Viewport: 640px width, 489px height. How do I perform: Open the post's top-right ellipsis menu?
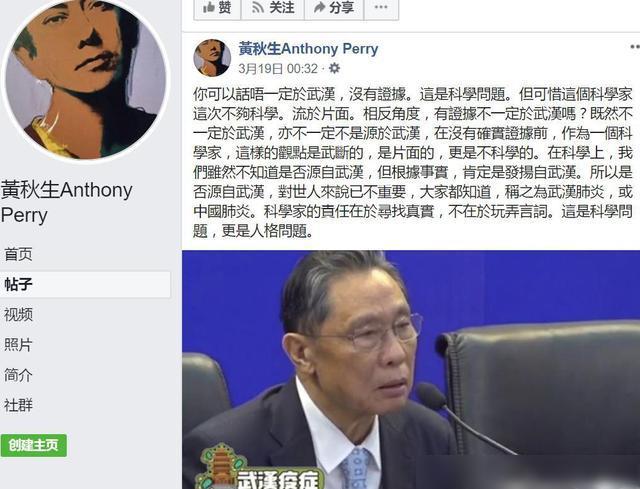[635, 47]
